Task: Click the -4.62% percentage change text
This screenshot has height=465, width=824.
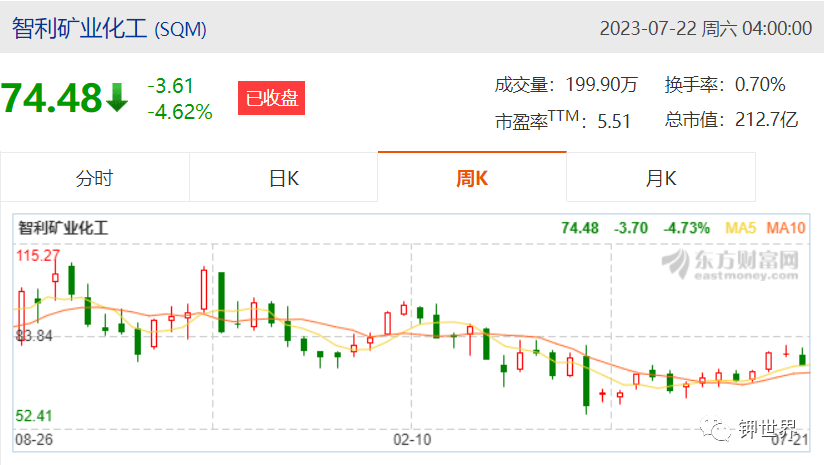Action: (x=180, y=112)
